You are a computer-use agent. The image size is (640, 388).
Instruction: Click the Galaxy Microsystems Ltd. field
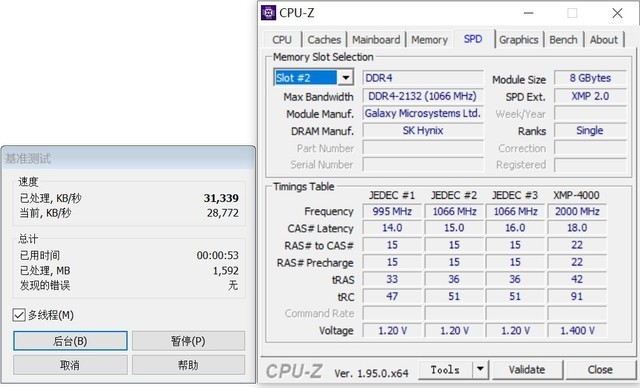(423, 113)
